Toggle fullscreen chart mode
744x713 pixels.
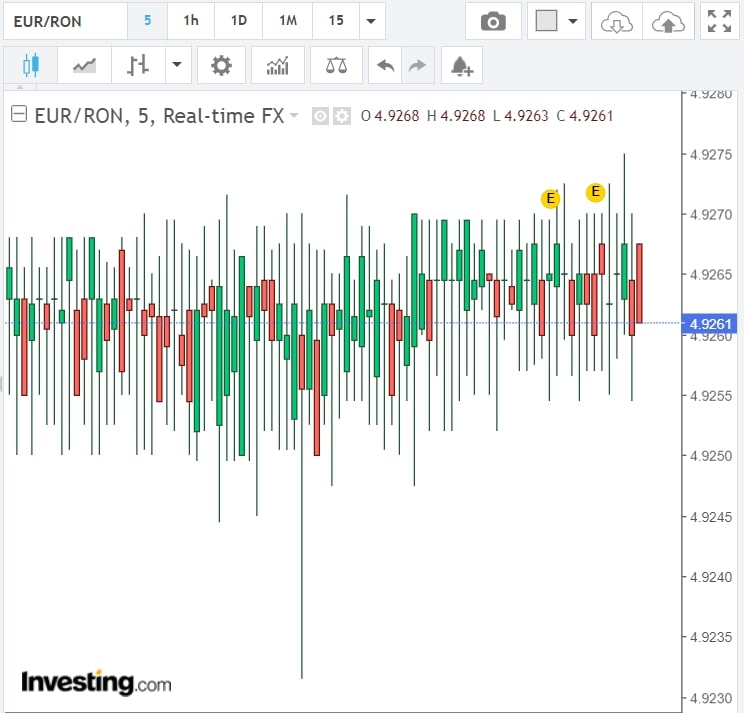718,21
